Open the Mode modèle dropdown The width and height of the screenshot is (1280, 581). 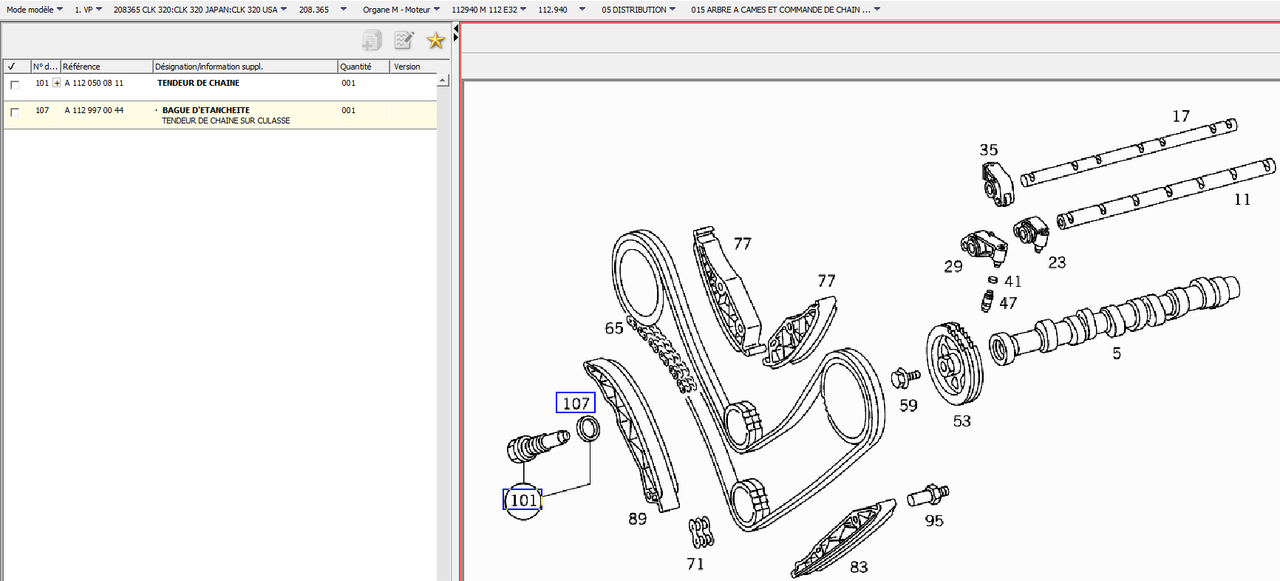tap(34, 9)
